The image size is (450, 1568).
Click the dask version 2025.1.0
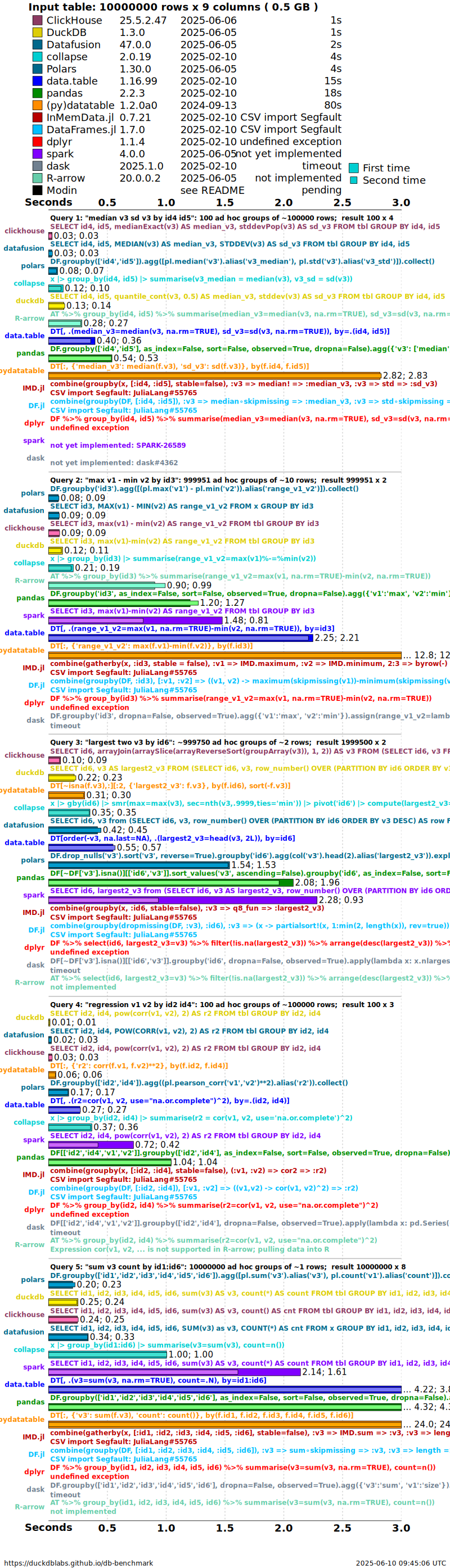click(x=141, y=166)
